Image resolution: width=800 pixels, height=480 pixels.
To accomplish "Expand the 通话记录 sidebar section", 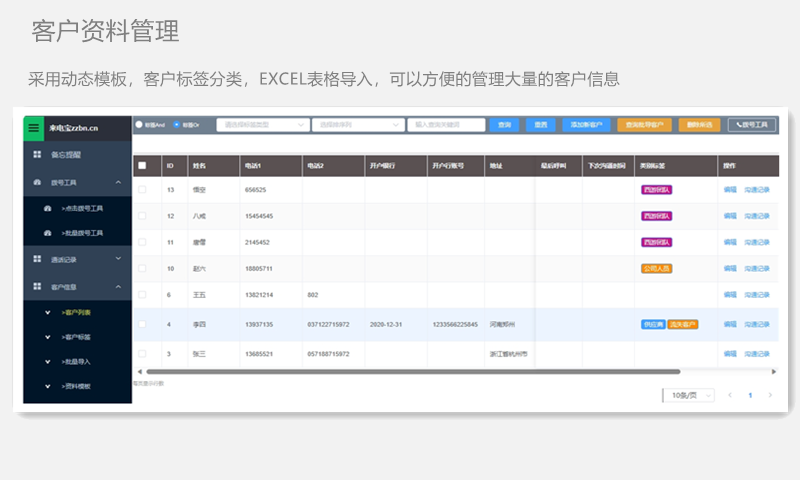I will click(x=118, y=259).
